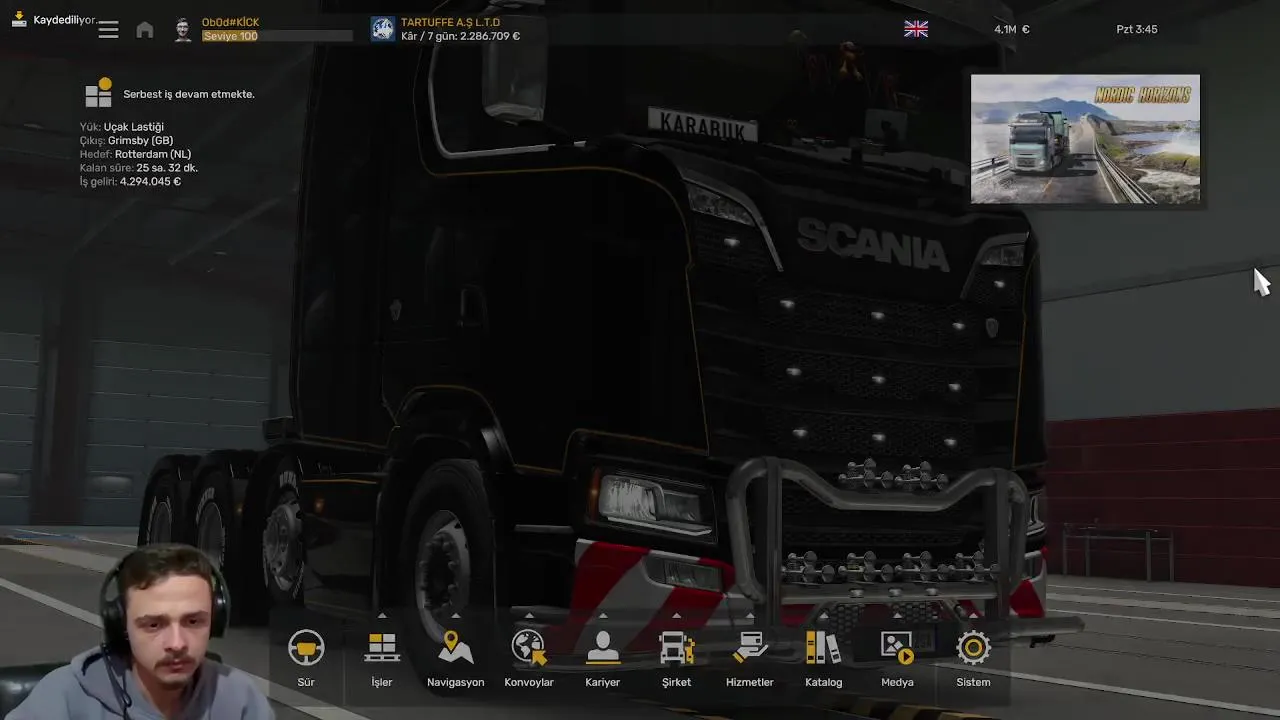
Task: Open the Katalog catalog icon
Action: tap(824, 648)
